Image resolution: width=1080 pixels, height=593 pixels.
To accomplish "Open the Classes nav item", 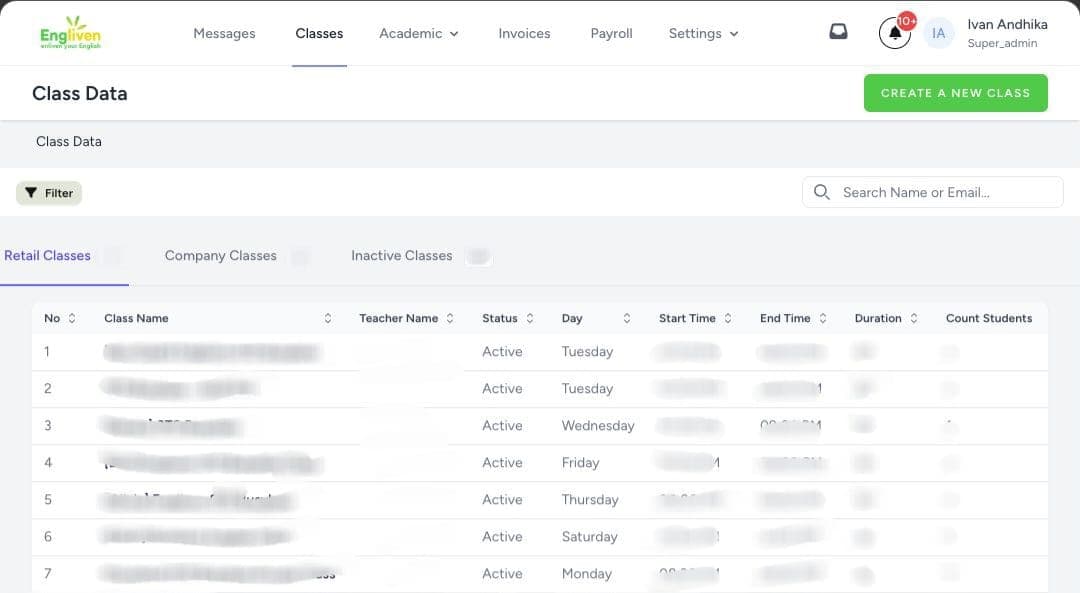I will pyautogui.click(x=319, y=33).
